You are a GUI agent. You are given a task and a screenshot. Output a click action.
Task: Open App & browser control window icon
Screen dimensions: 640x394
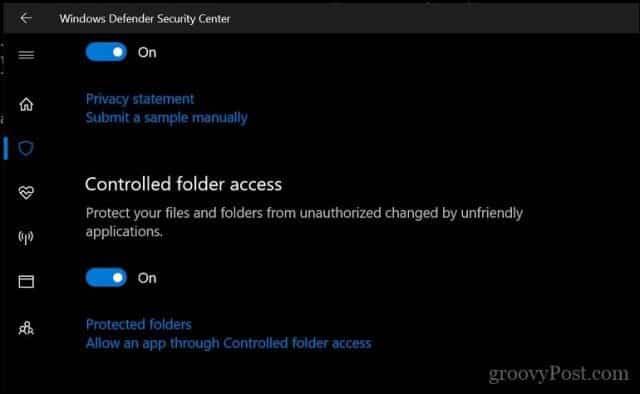coord(26,281)
